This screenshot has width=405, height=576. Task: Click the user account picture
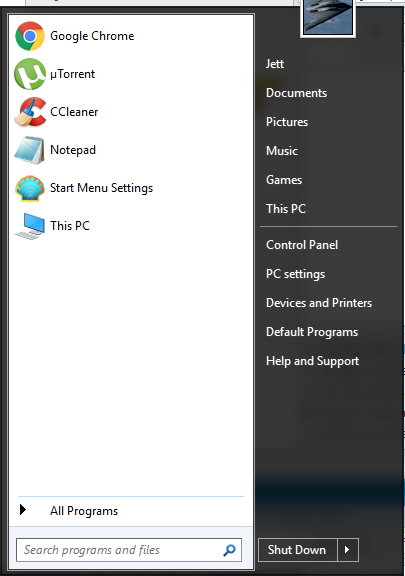click(328, 17)
